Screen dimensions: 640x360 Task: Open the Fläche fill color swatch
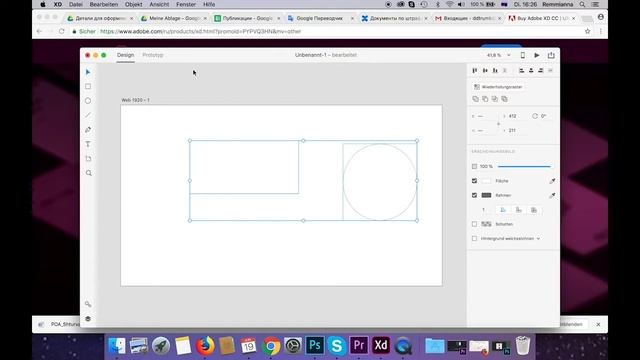point(486,181)
